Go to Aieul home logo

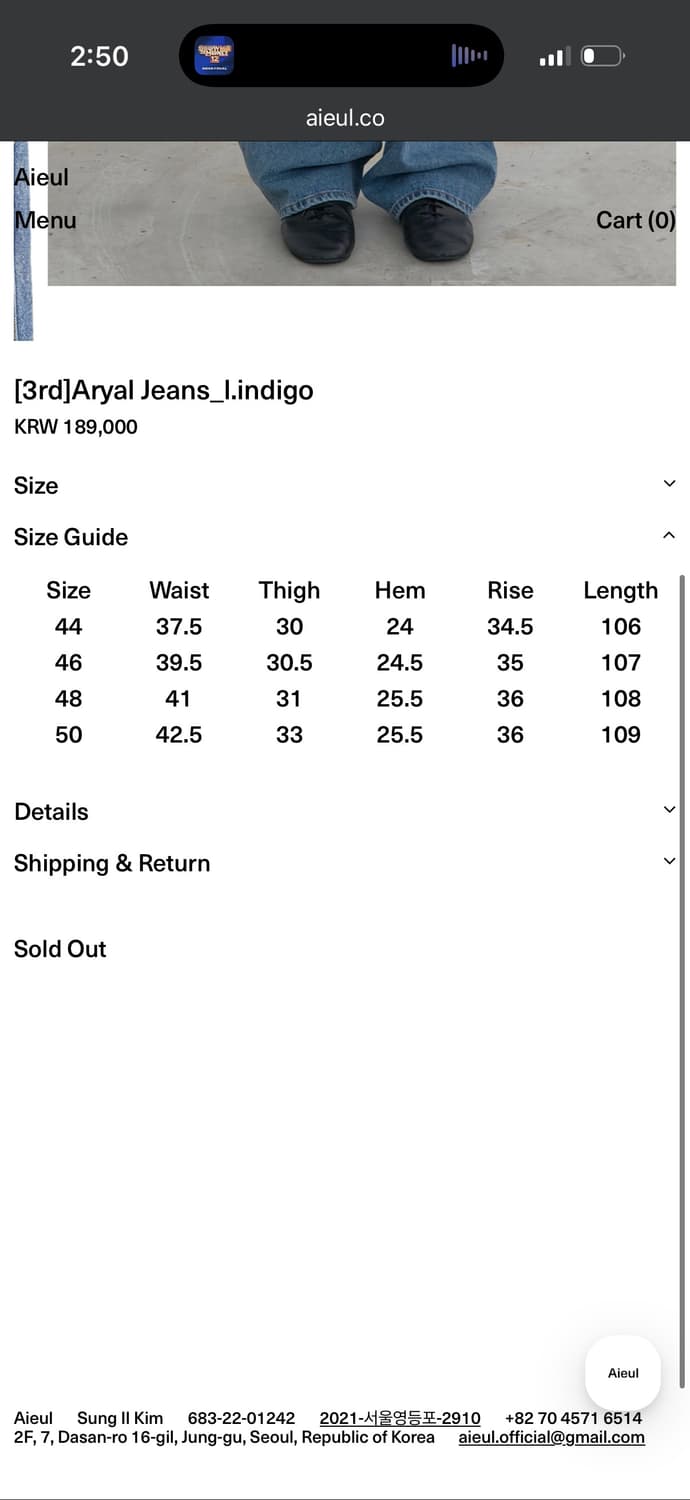42,177
